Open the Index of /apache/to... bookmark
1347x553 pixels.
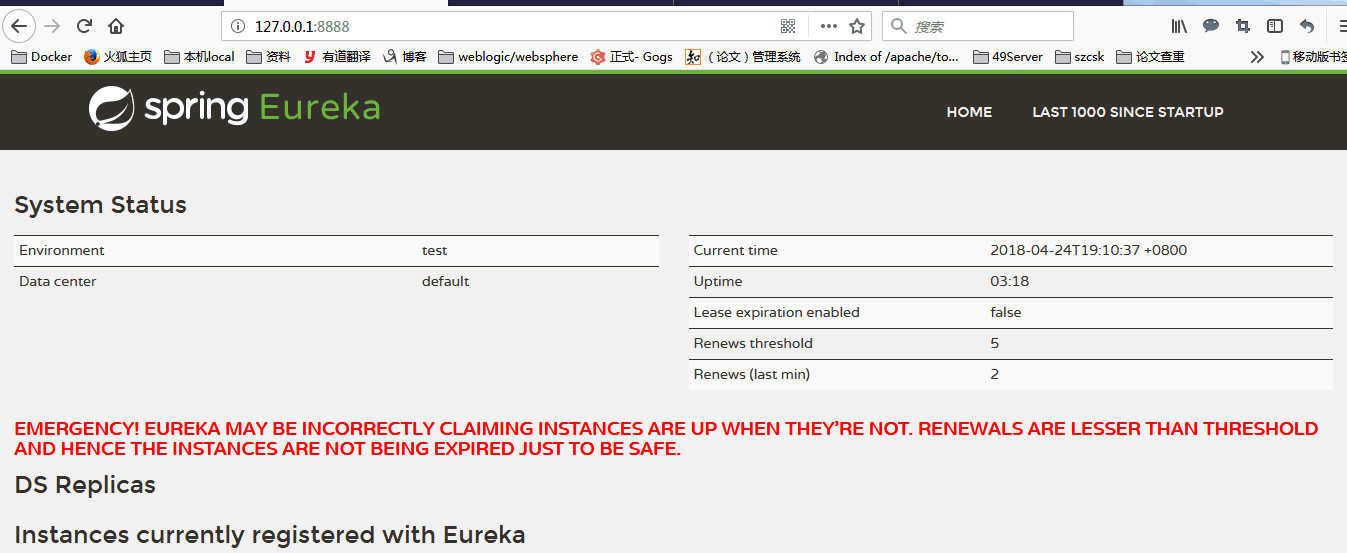(x=886, y=57)
